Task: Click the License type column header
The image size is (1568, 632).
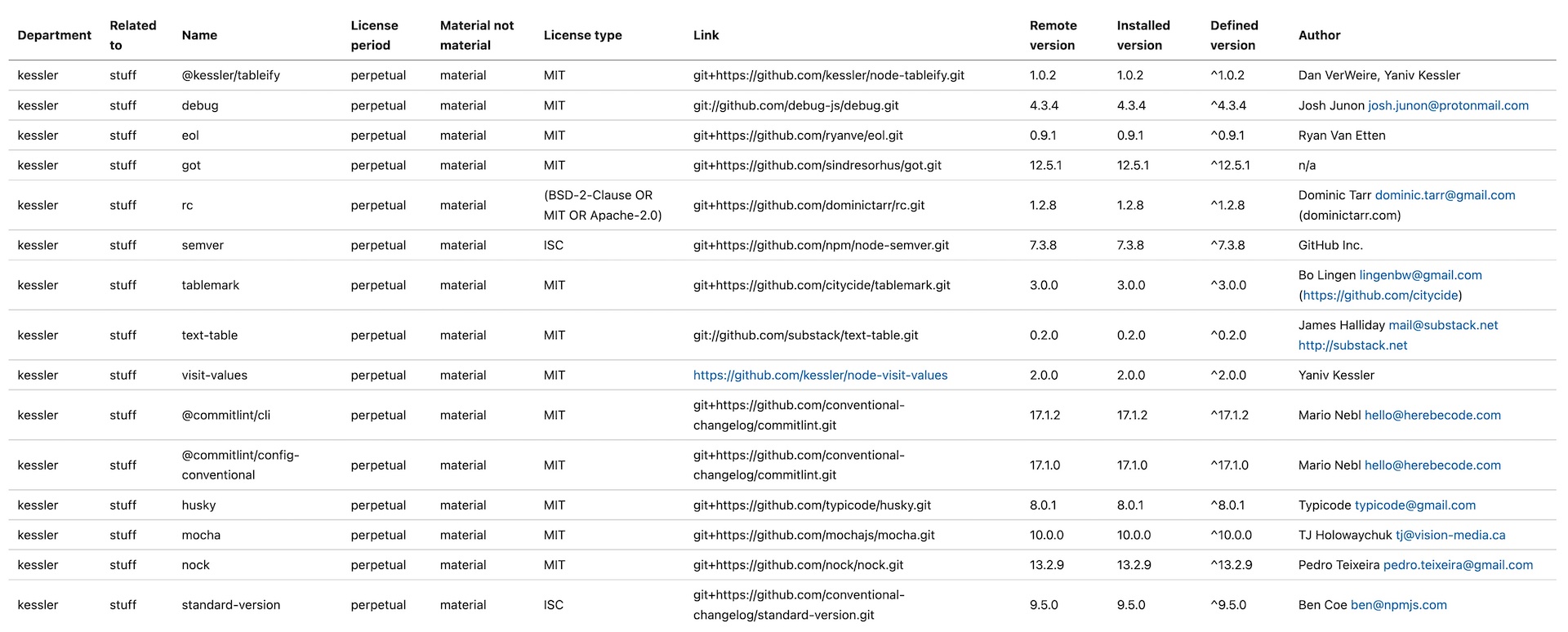Action: 582,35
